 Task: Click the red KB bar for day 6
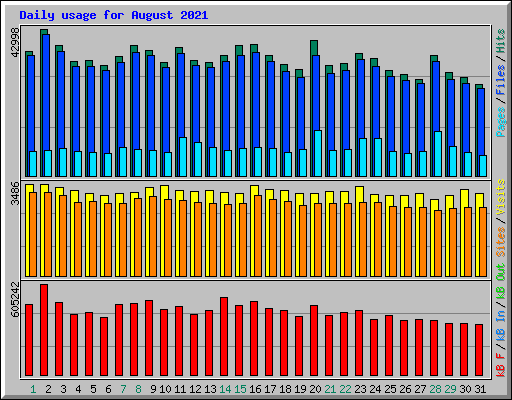[104, 347]
